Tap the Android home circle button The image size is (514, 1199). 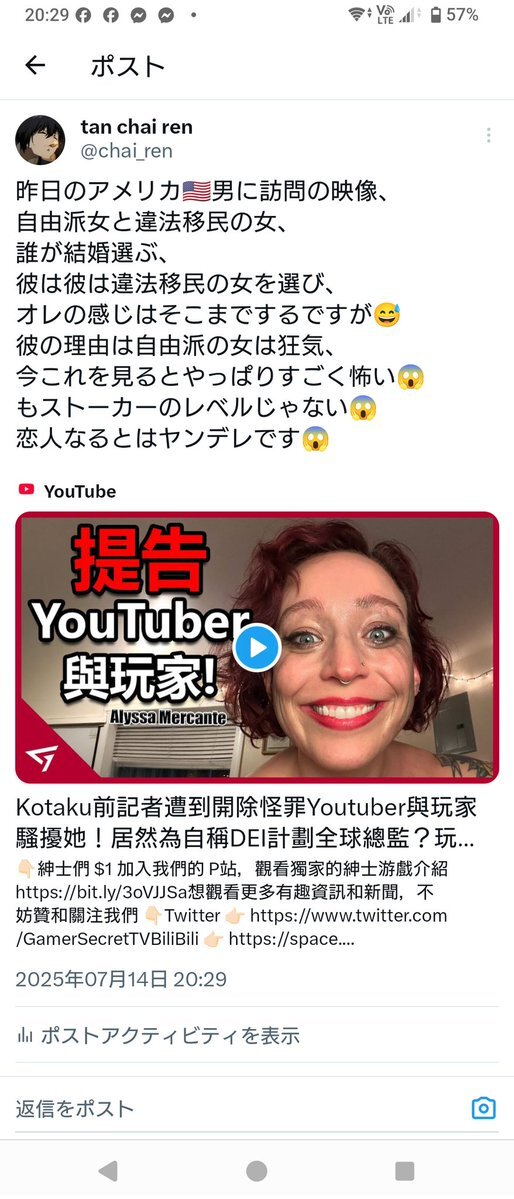coord(257,1170)
